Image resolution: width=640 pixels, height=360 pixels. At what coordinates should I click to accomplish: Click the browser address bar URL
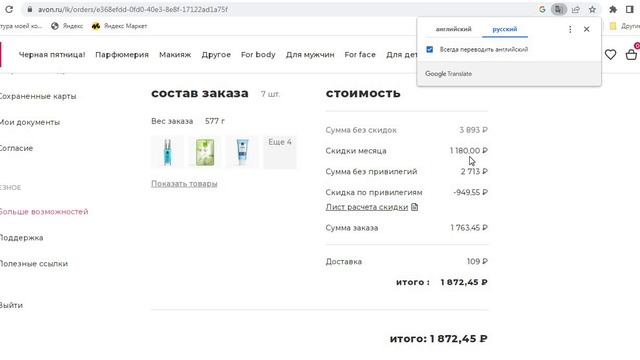click(133, 9)
